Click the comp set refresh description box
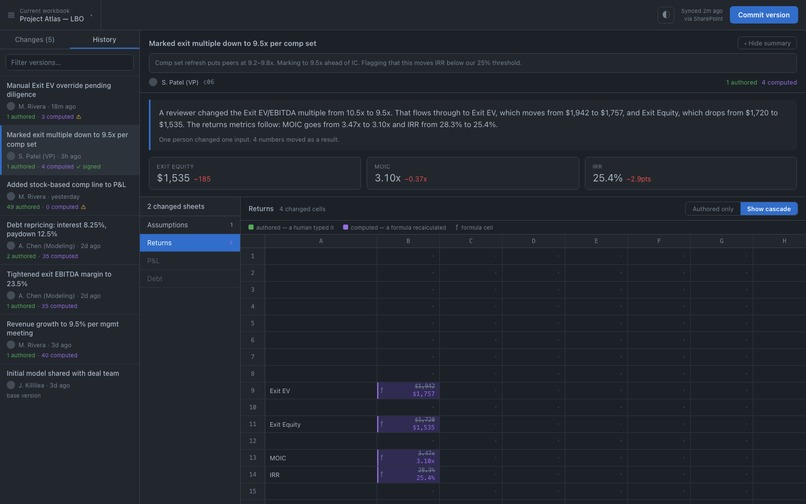Screen dimensions: 806x504 (473, 63)
